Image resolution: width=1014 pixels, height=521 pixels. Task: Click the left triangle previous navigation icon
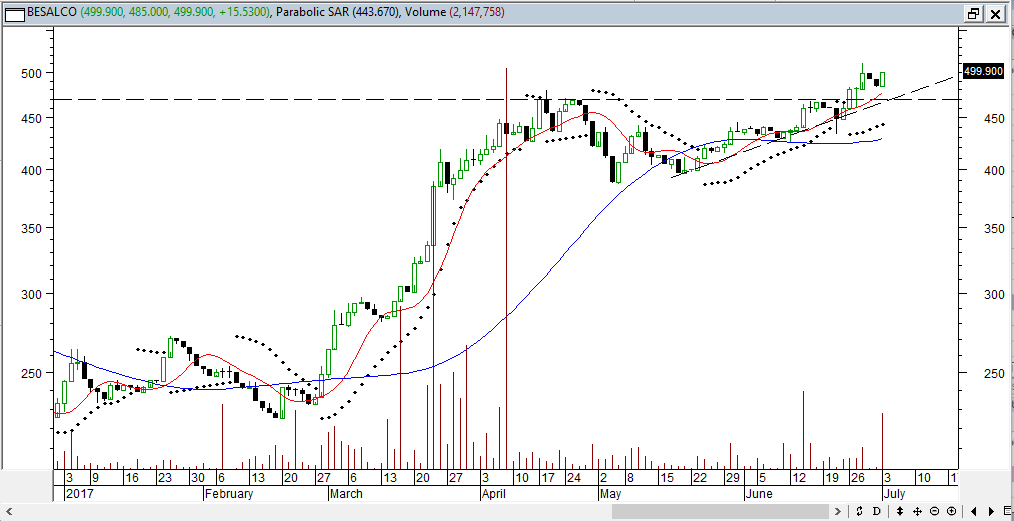(x=974, y=511)
